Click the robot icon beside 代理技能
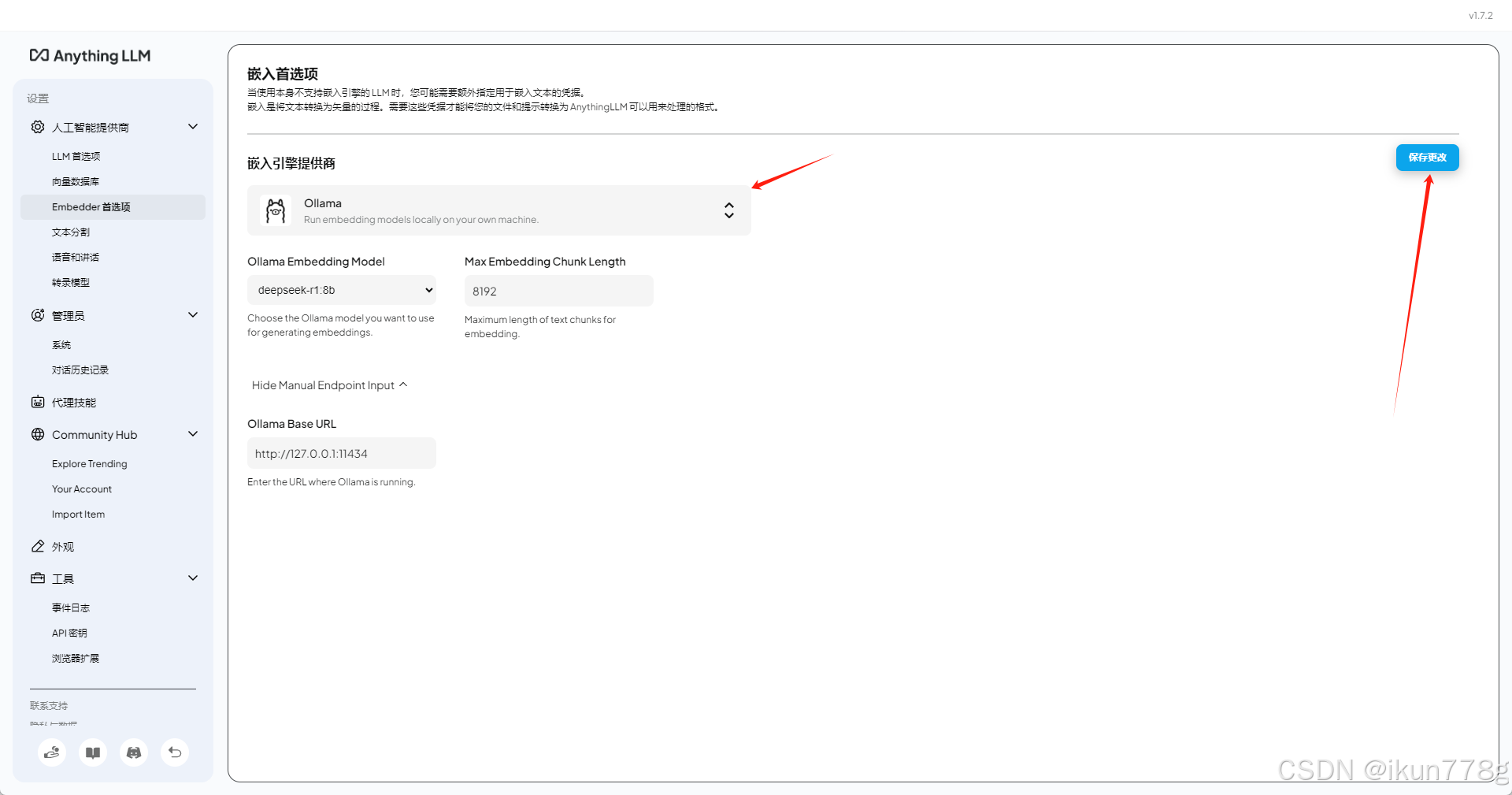 (x=38, y=402)
